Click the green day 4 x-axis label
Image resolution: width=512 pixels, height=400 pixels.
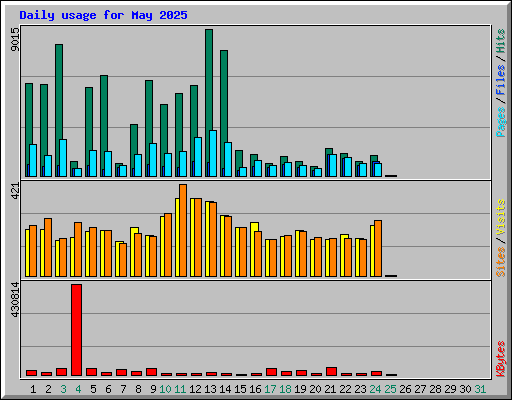[x=78, y=389]
